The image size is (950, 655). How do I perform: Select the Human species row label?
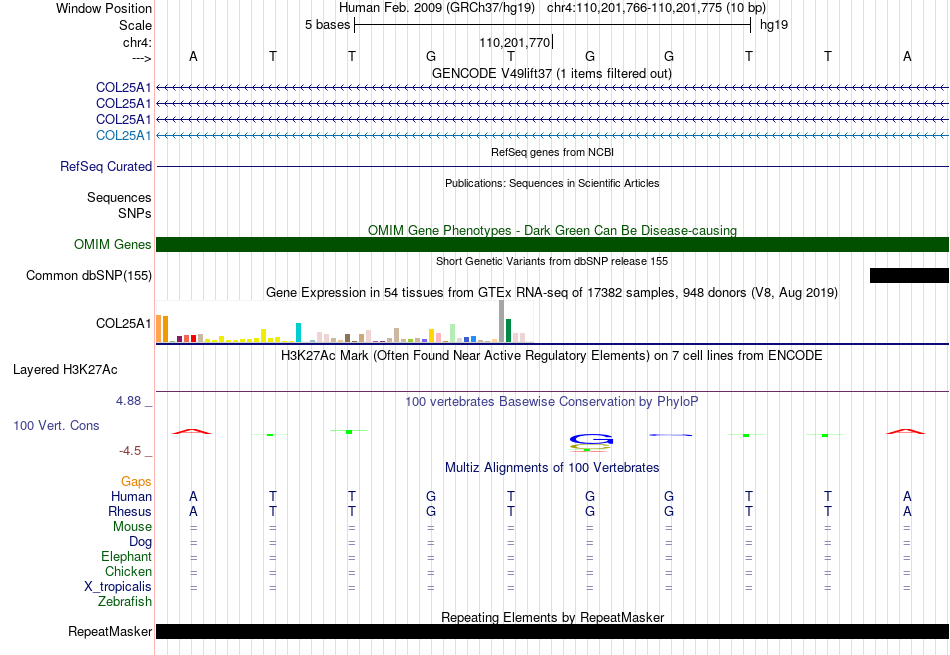(x=131, y=496)
